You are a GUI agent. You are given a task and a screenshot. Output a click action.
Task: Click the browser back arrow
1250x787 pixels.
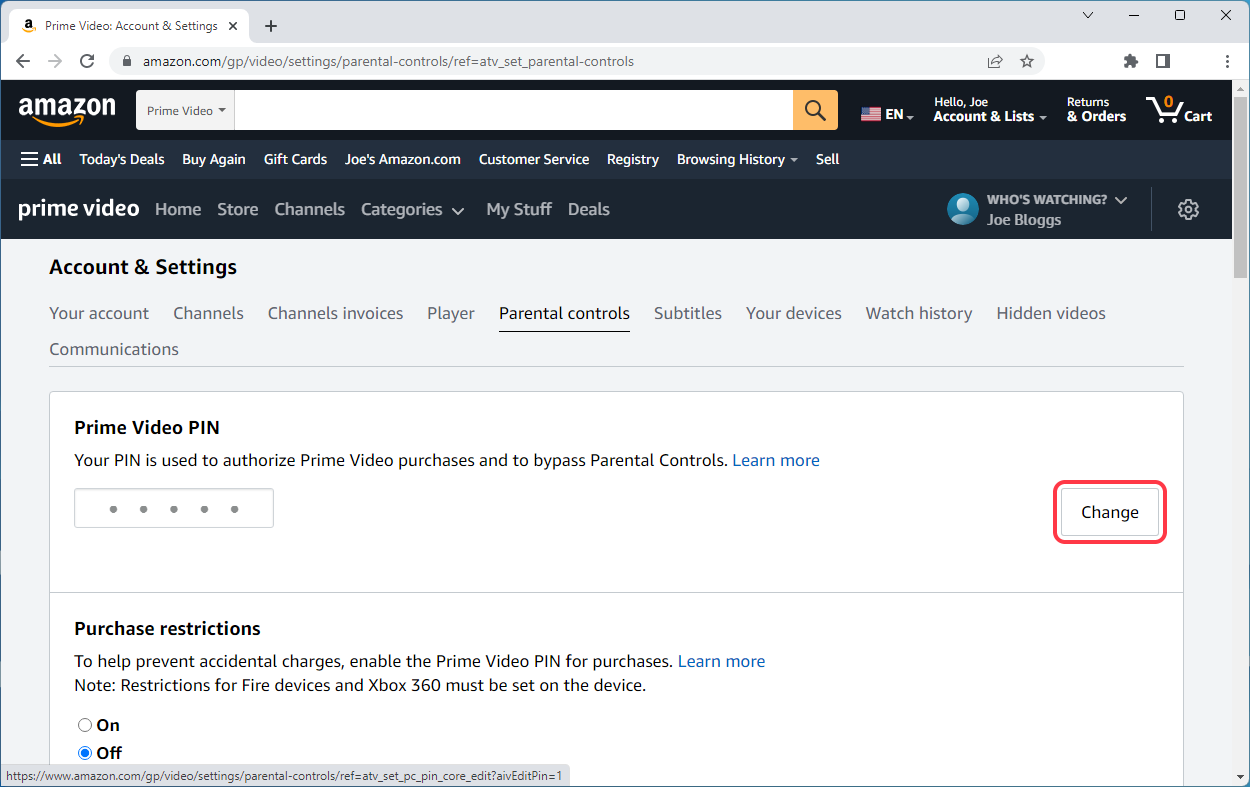coord(23,61)
